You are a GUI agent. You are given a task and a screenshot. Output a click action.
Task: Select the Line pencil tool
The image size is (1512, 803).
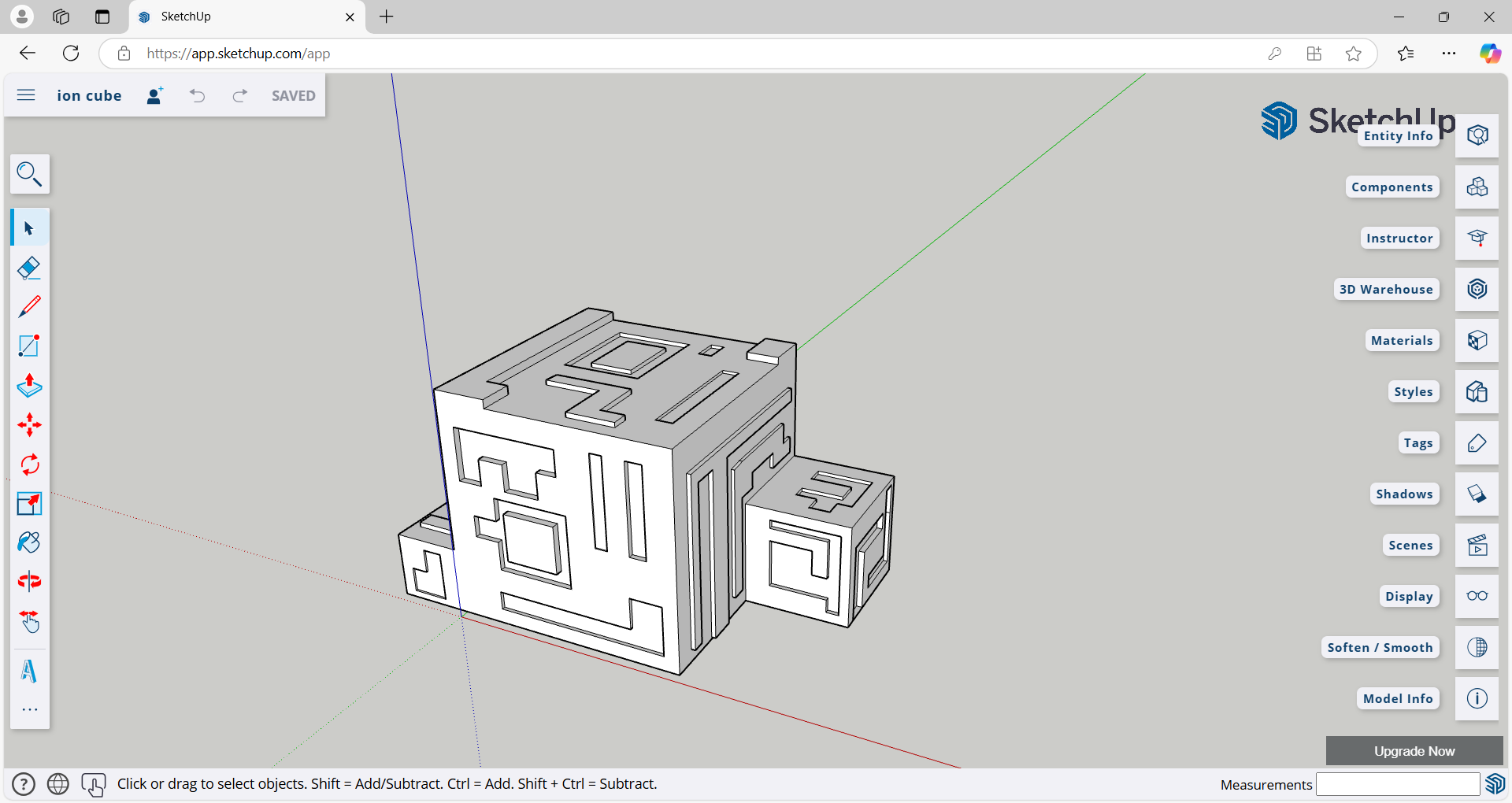[30, 307]
